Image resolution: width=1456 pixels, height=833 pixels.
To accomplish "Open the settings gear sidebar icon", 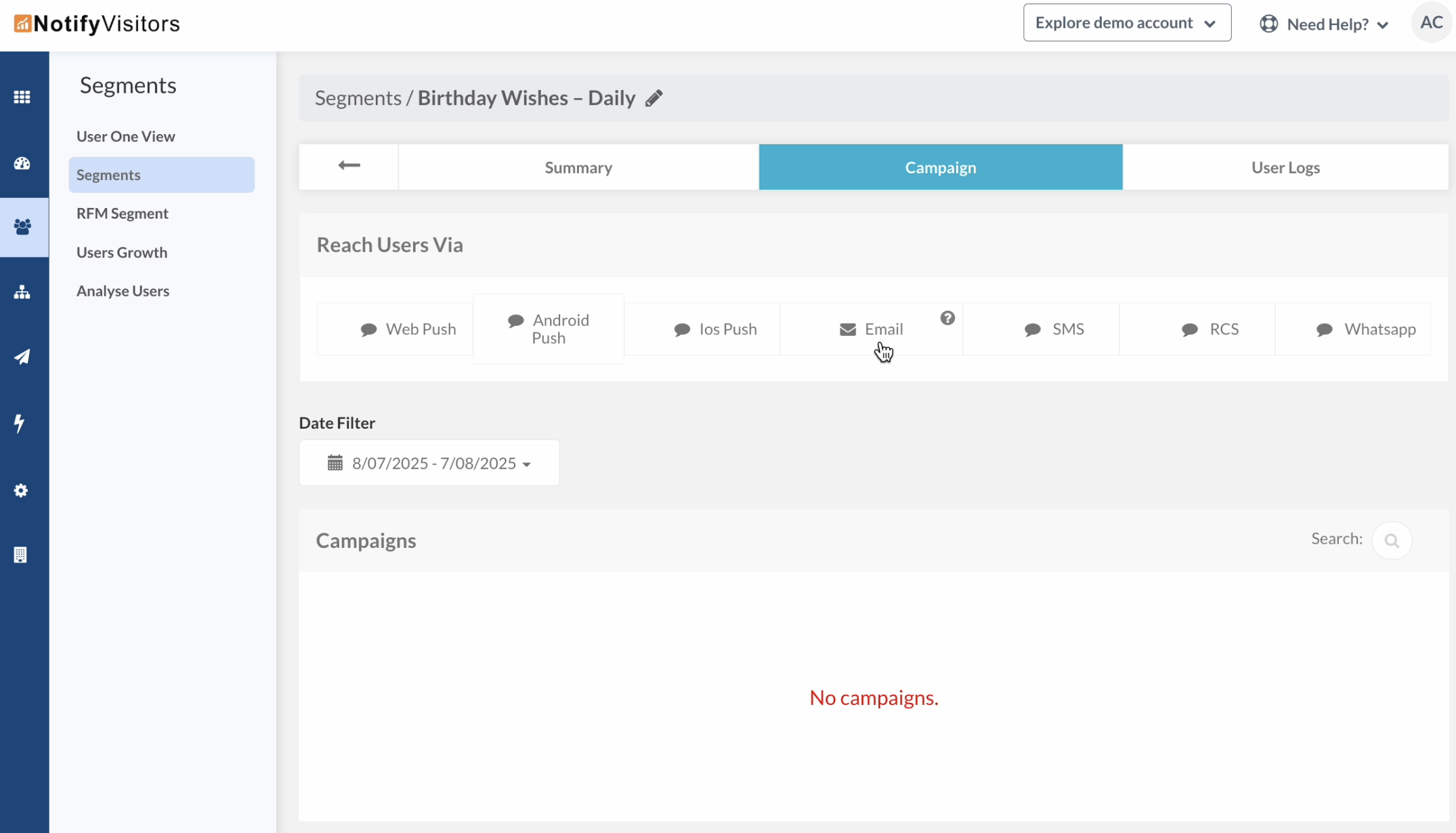I will point(21,490).
